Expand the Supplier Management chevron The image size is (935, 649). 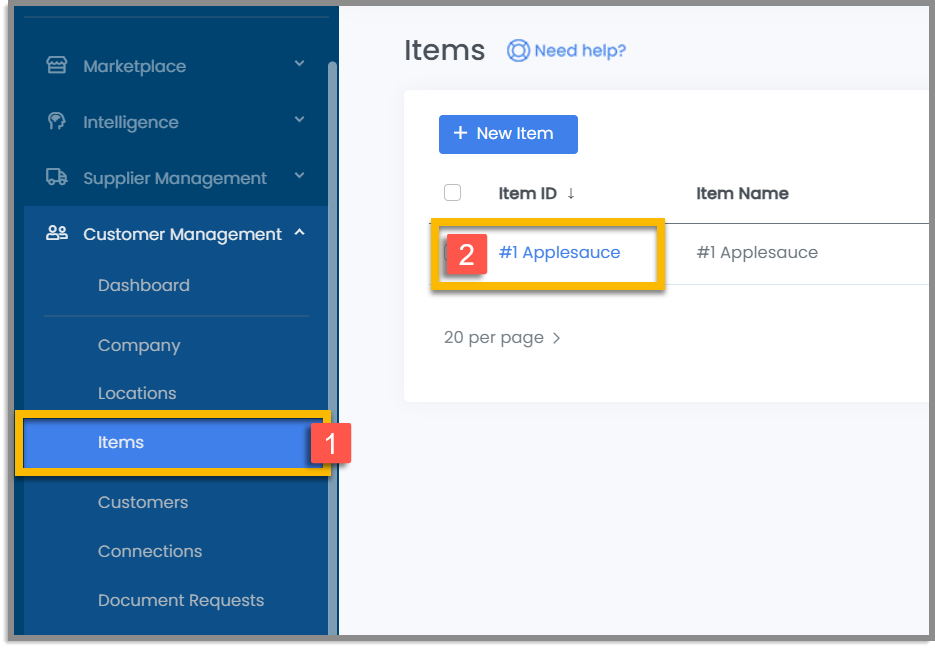tap(299, 175)
